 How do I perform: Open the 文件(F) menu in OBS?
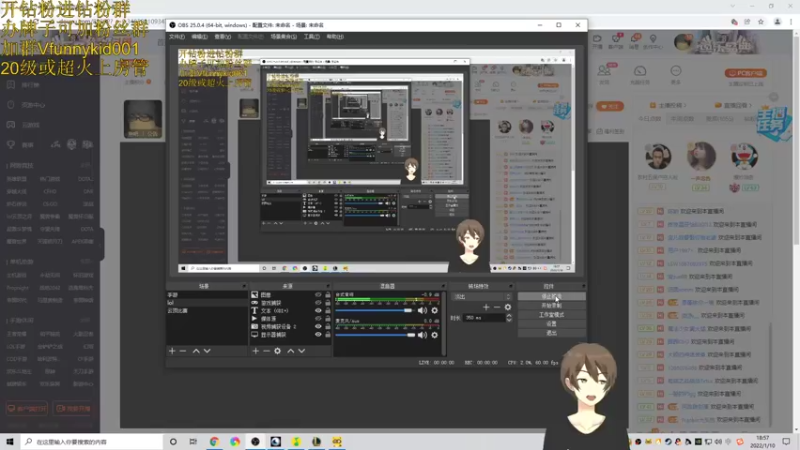point(177,37)
